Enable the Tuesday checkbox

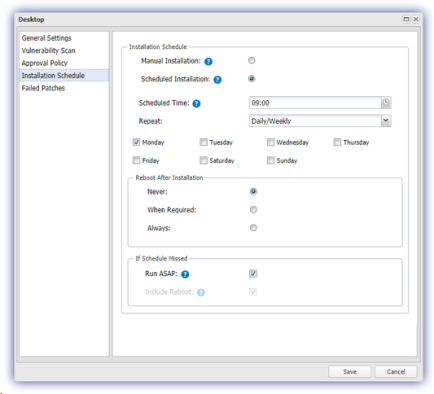click(203, 142)
